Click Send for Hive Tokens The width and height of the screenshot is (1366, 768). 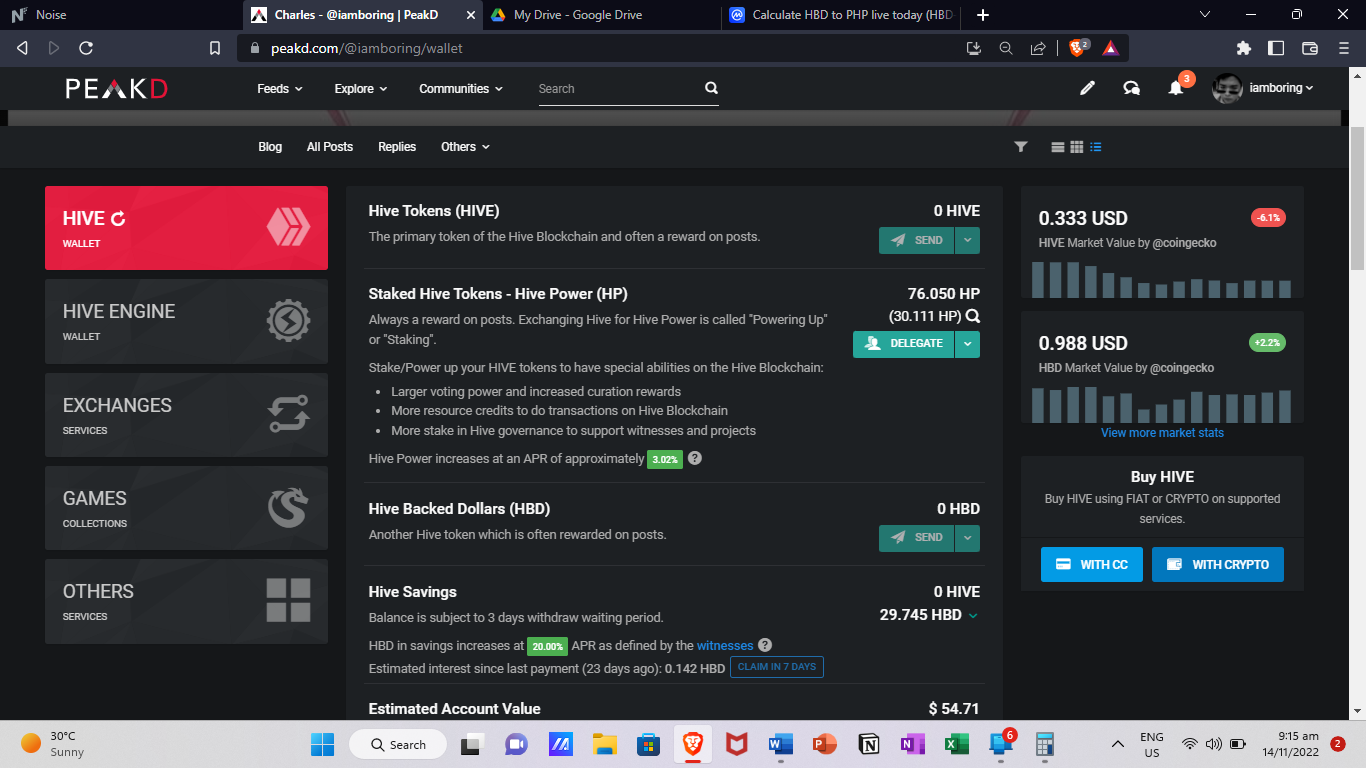point(917,240)
